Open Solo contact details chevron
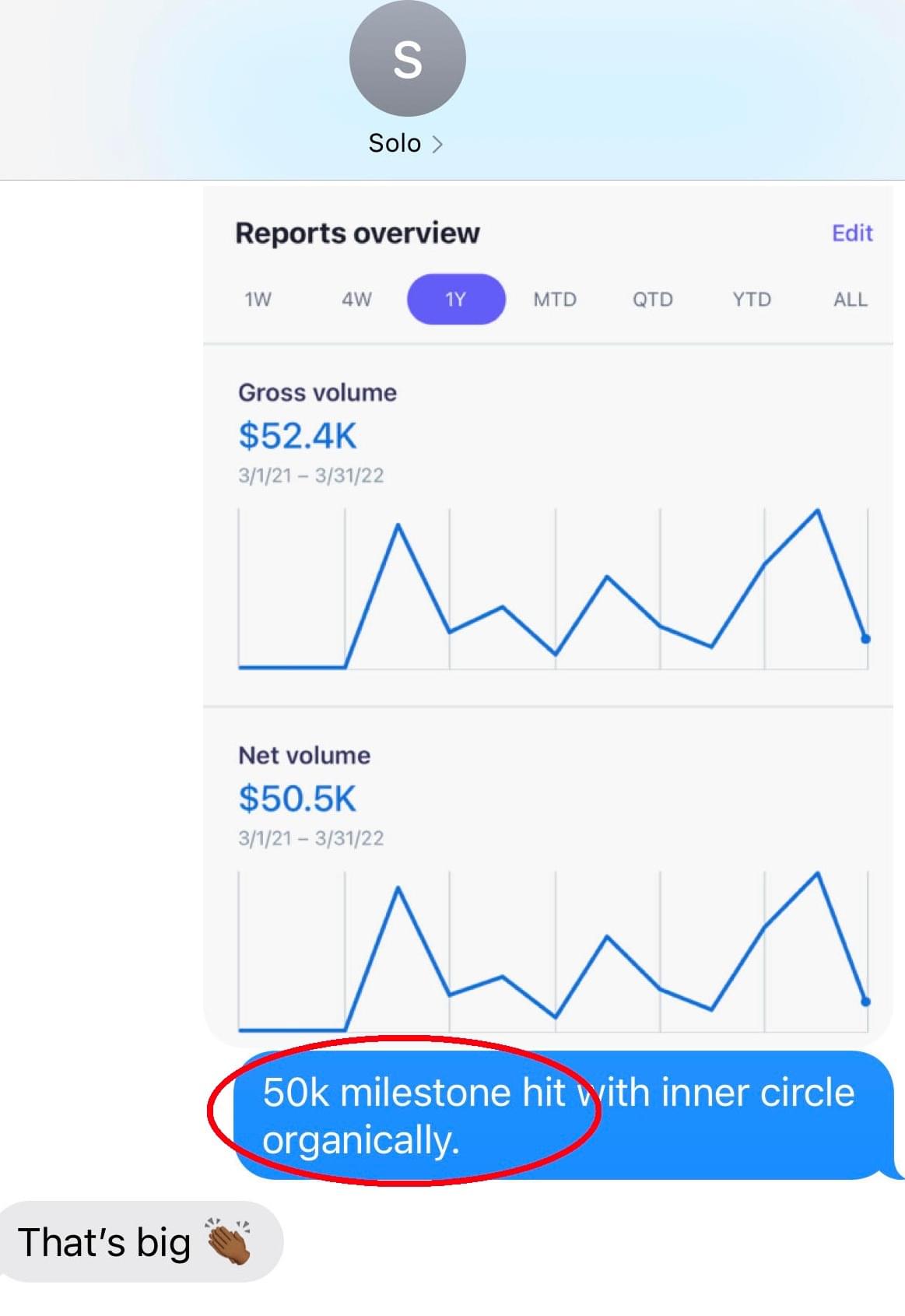The height and width of the screenshot is (1316, 905). [437, 145]
